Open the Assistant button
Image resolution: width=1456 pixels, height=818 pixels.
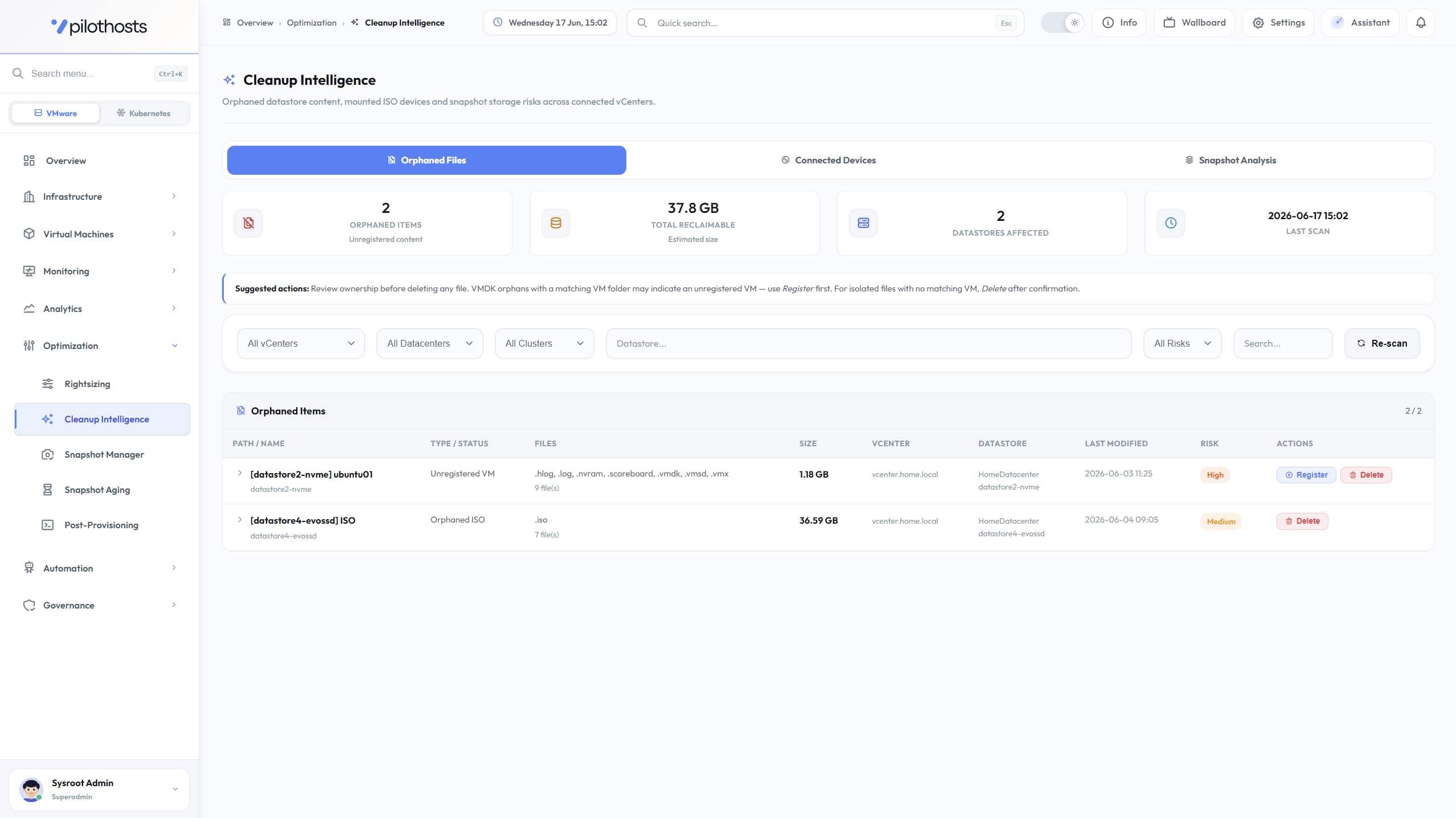(1360, 23)
